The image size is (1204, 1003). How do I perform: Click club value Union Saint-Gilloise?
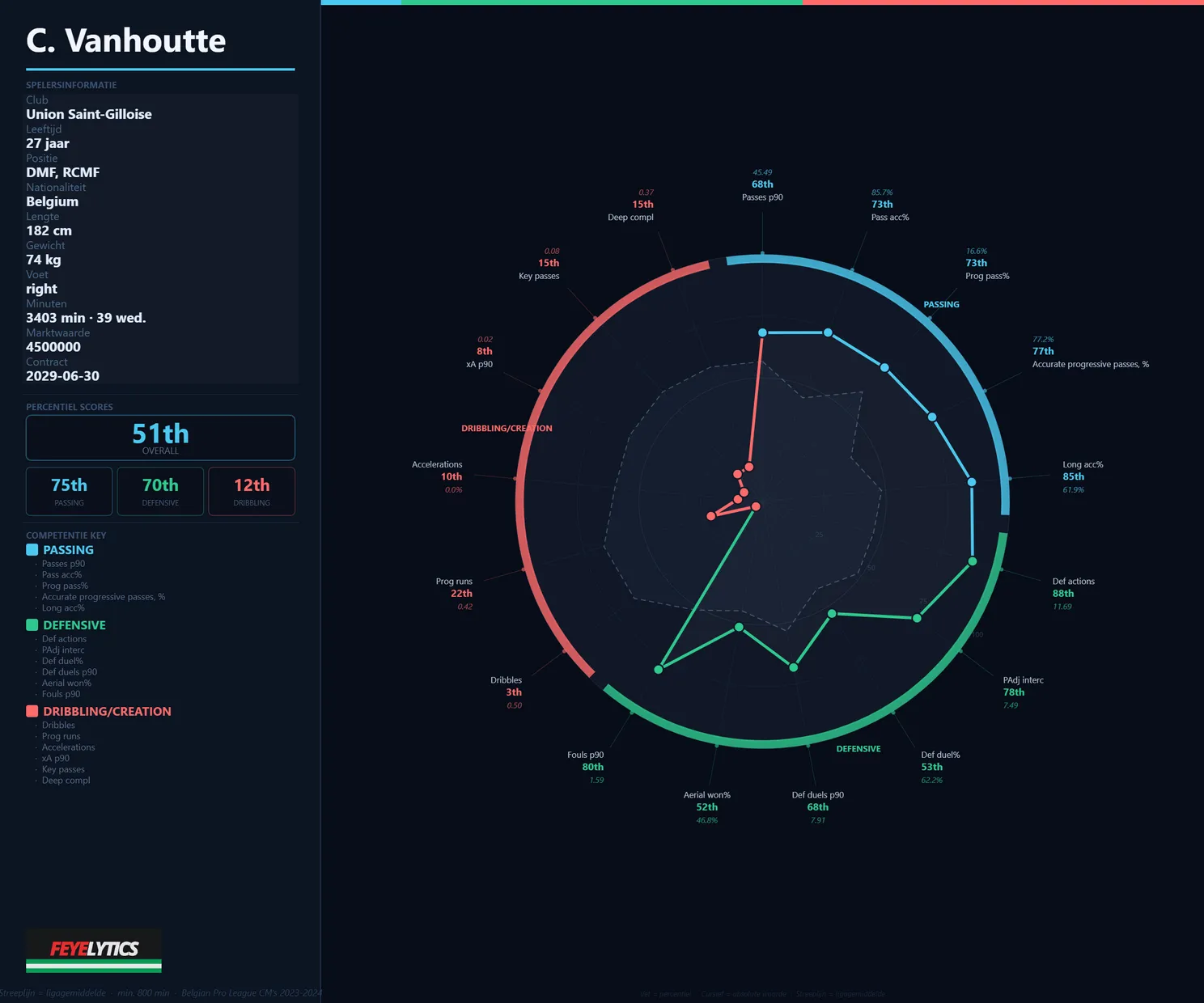point(89,114)
